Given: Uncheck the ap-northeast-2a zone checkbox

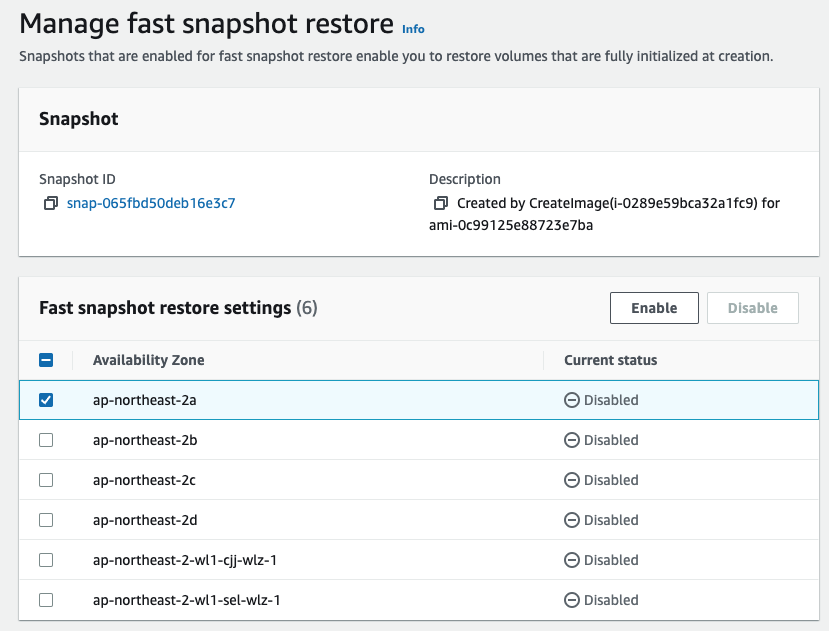Looking at the screenshot, I should (46, 400).
